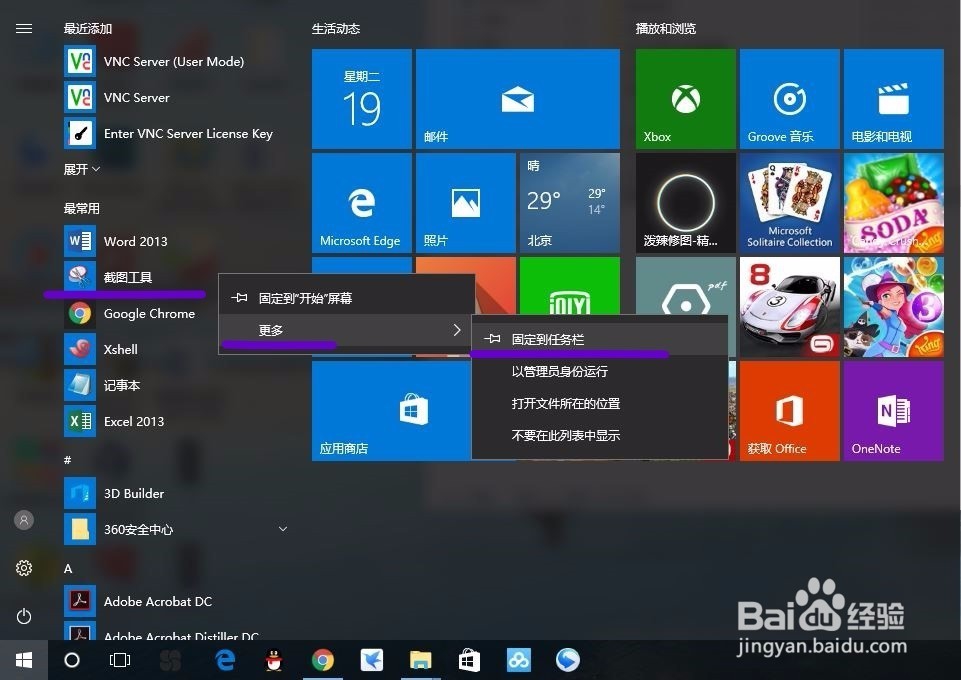
Task: Click the 生活动态 group heading
Action: coord(336,29)
